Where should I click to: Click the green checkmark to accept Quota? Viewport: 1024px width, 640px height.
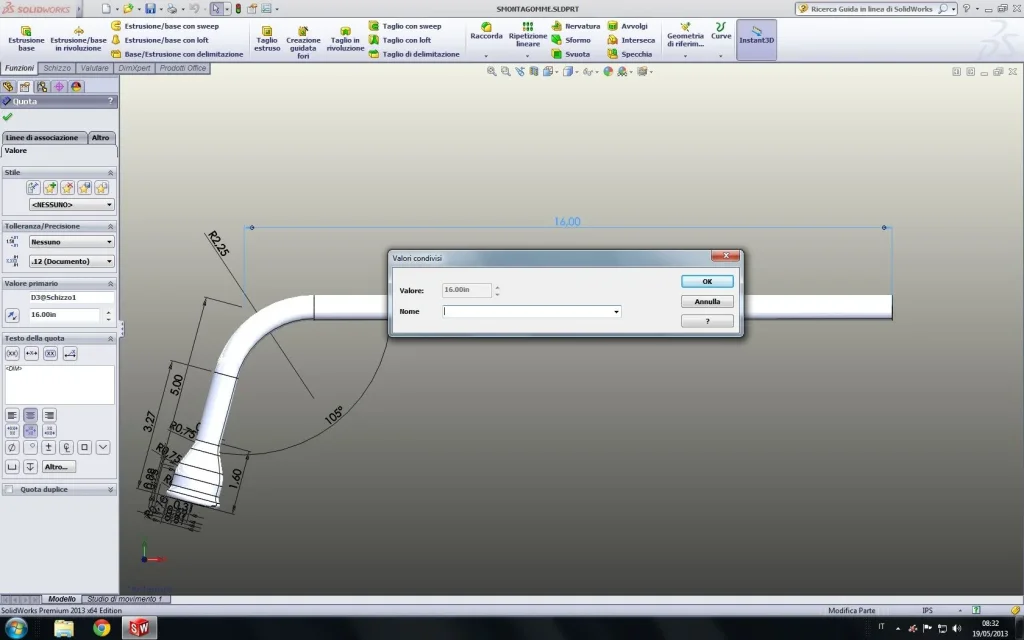tap(8, 117)
